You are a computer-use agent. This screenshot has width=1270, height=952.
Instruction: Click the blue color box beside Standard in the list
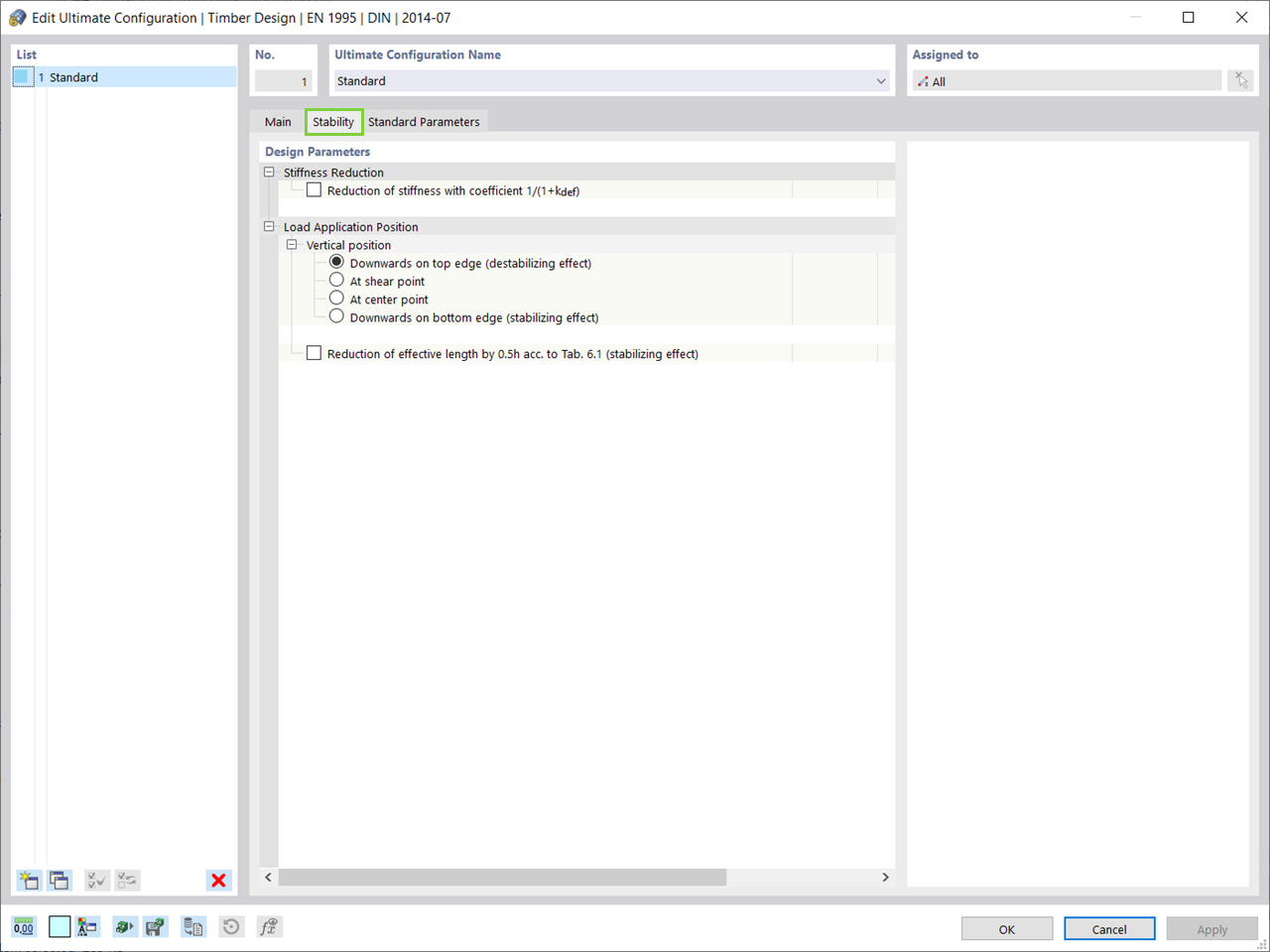[22, 77]
